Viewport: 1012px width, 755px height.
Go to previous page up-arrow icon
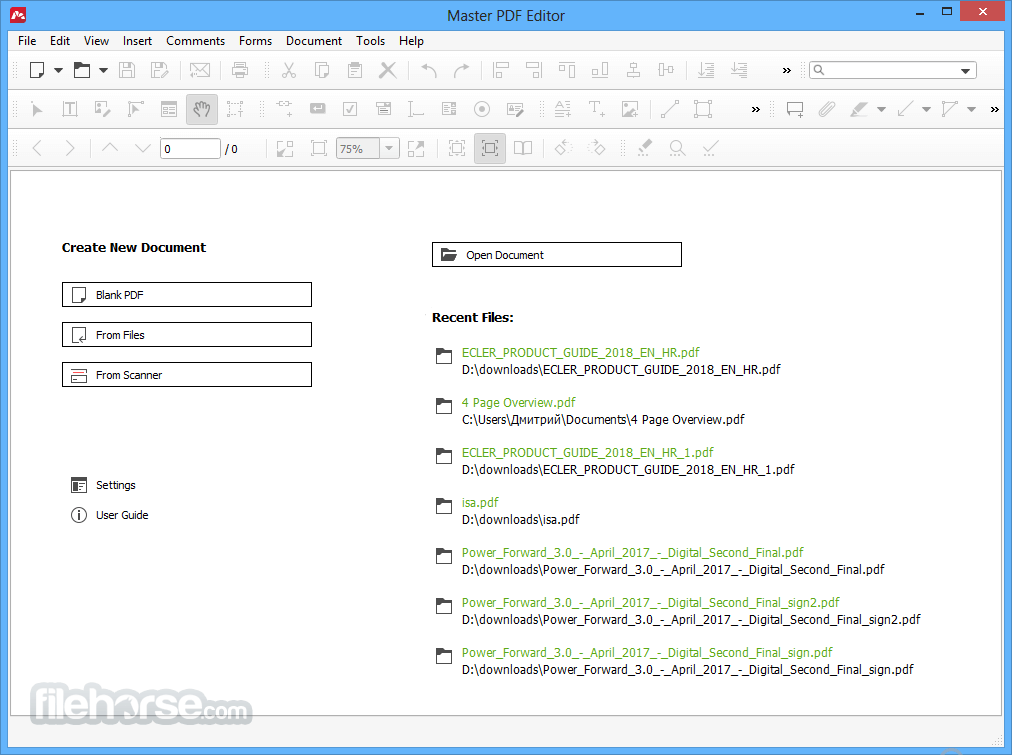[110, 148]
